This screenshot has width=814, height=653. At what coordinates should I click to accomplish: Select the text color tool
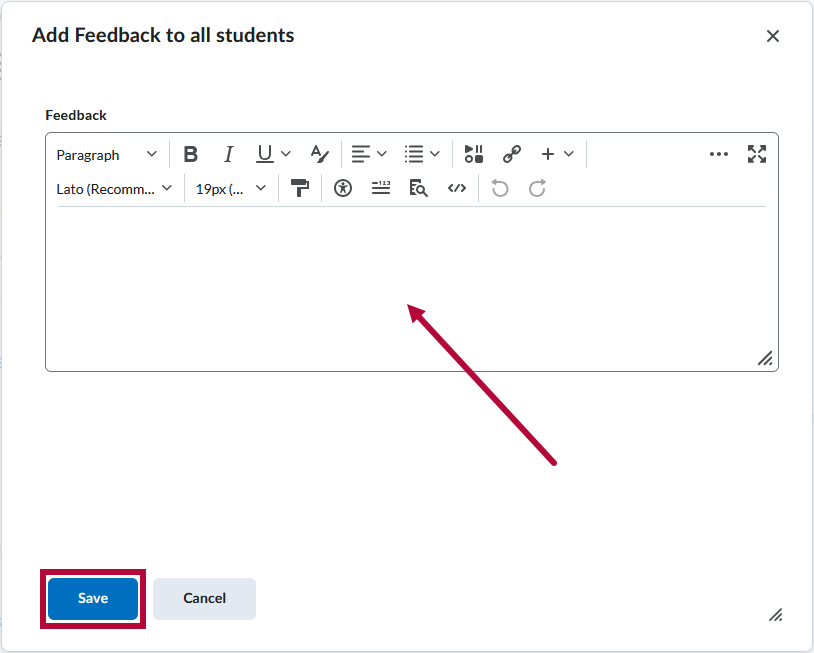(319, 154)
